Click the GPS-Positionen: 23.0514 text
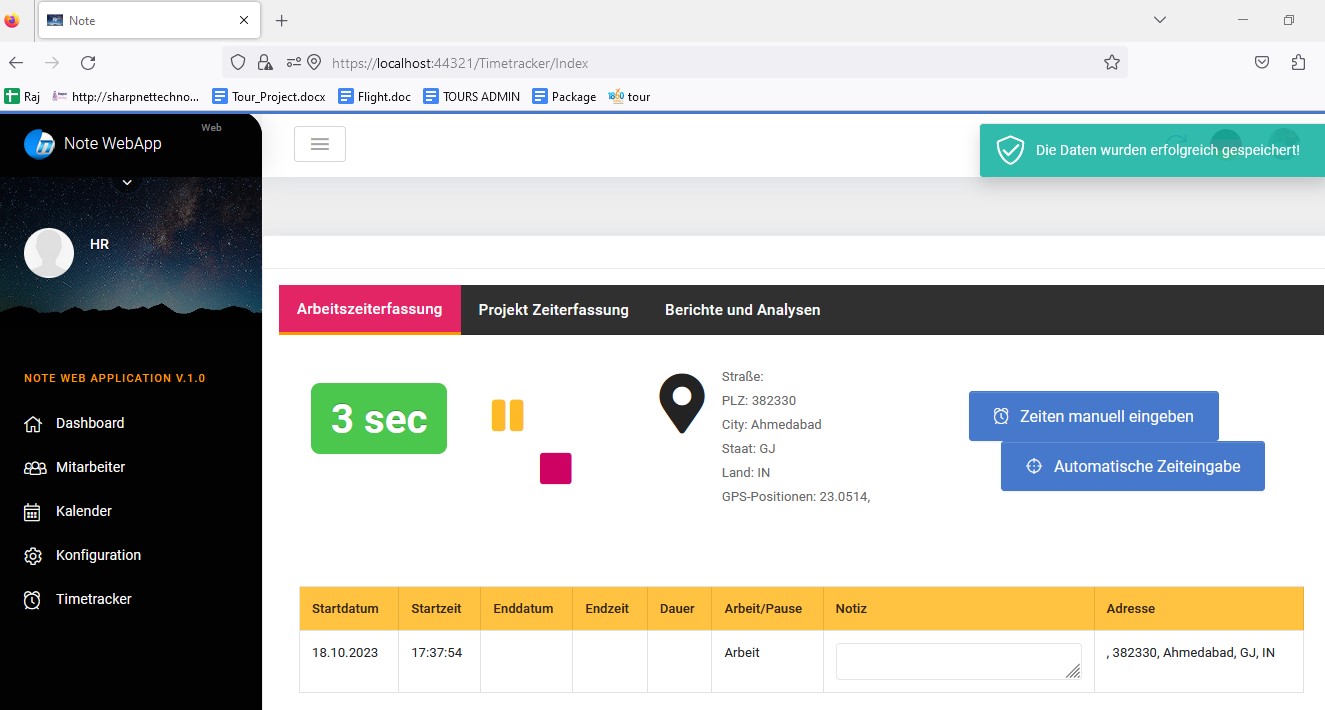 [796, 496]
